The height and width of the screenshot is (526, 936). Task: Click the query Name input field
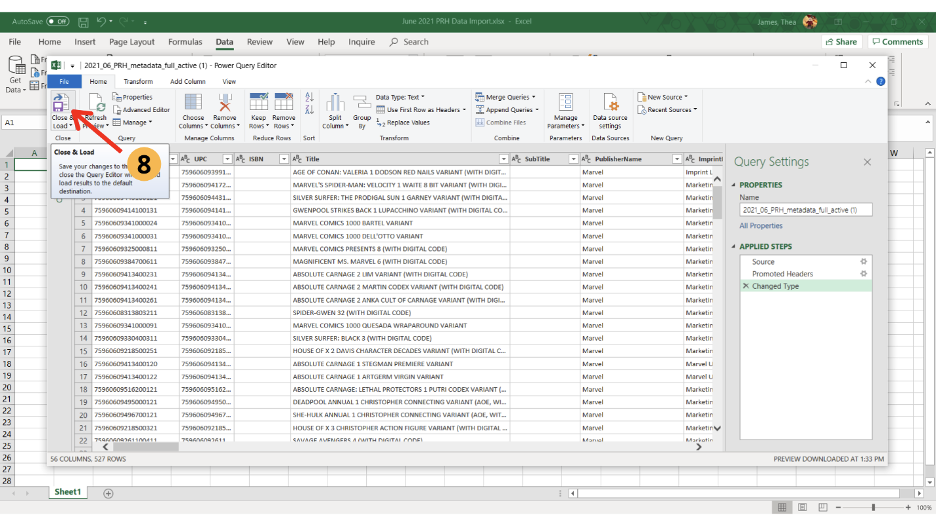[x=805, y=210]
